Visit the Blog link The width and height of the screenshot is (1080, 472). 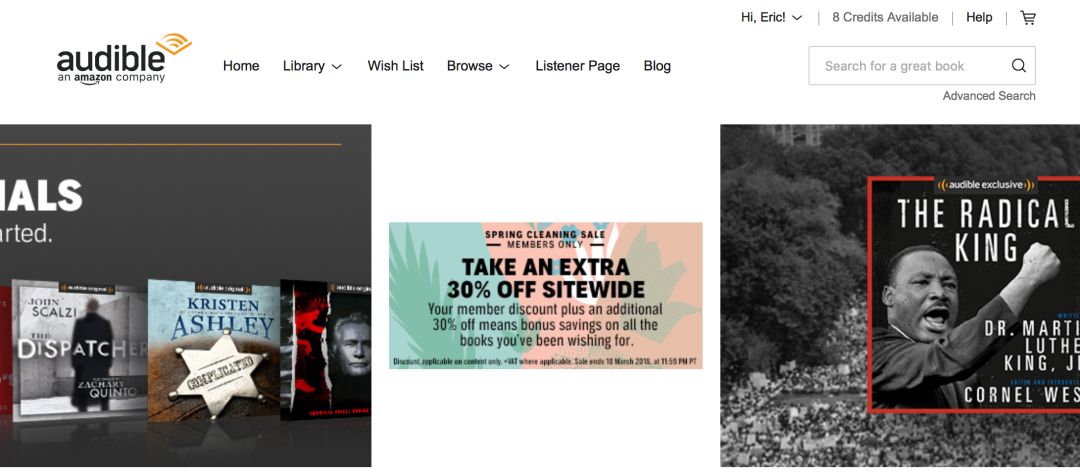click(657, 66)
